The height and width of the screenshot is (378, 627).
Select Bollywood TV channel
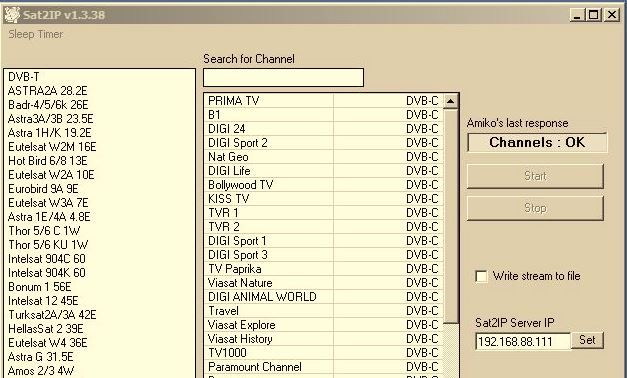pyautogui.click(x=324, y=184)
